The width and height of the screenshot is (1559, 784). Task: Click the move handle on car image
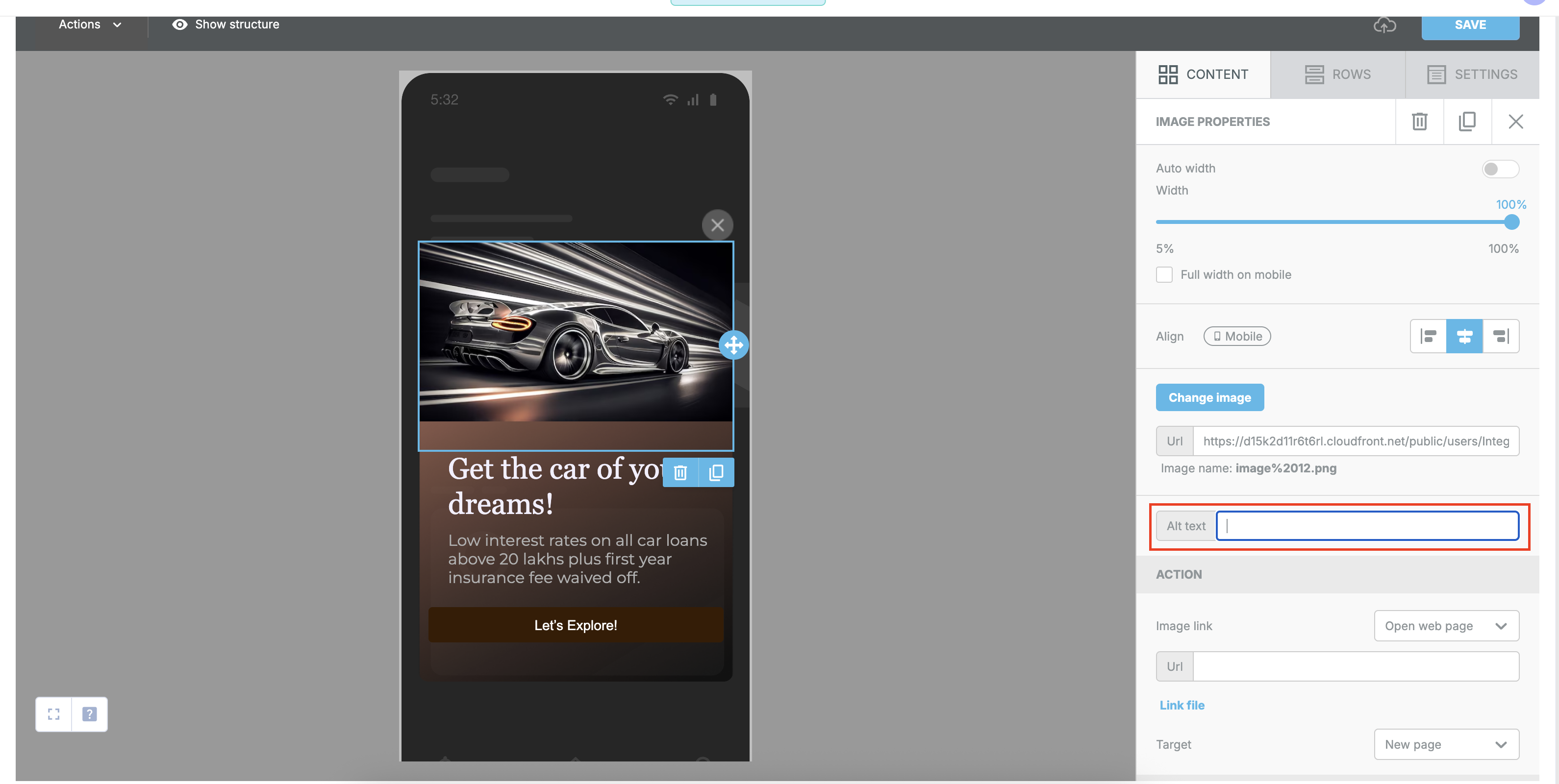[x=733, y=345]
